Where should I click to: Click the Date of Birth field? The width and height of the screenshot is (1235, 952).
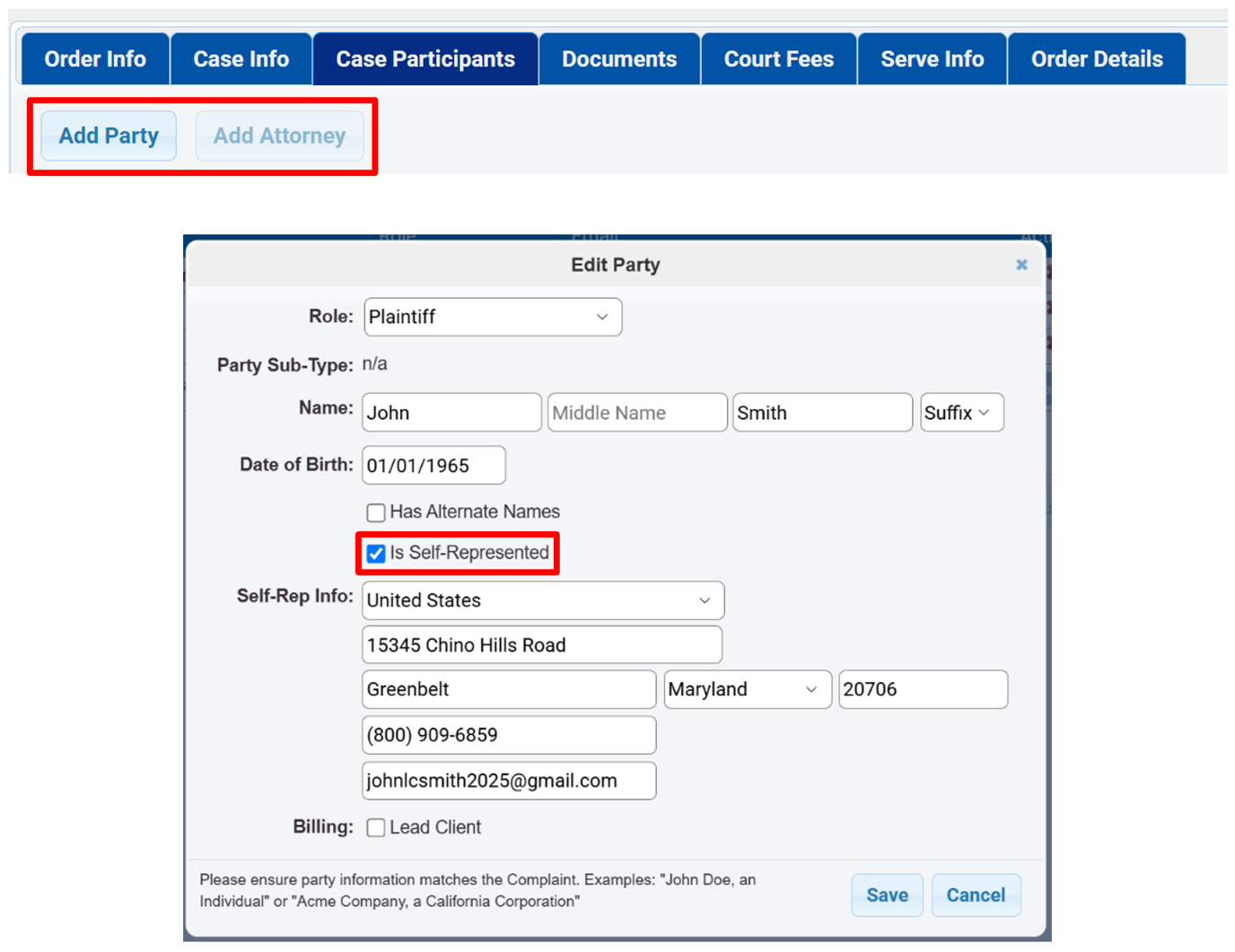pyautogui.click(x=434, y=465)
